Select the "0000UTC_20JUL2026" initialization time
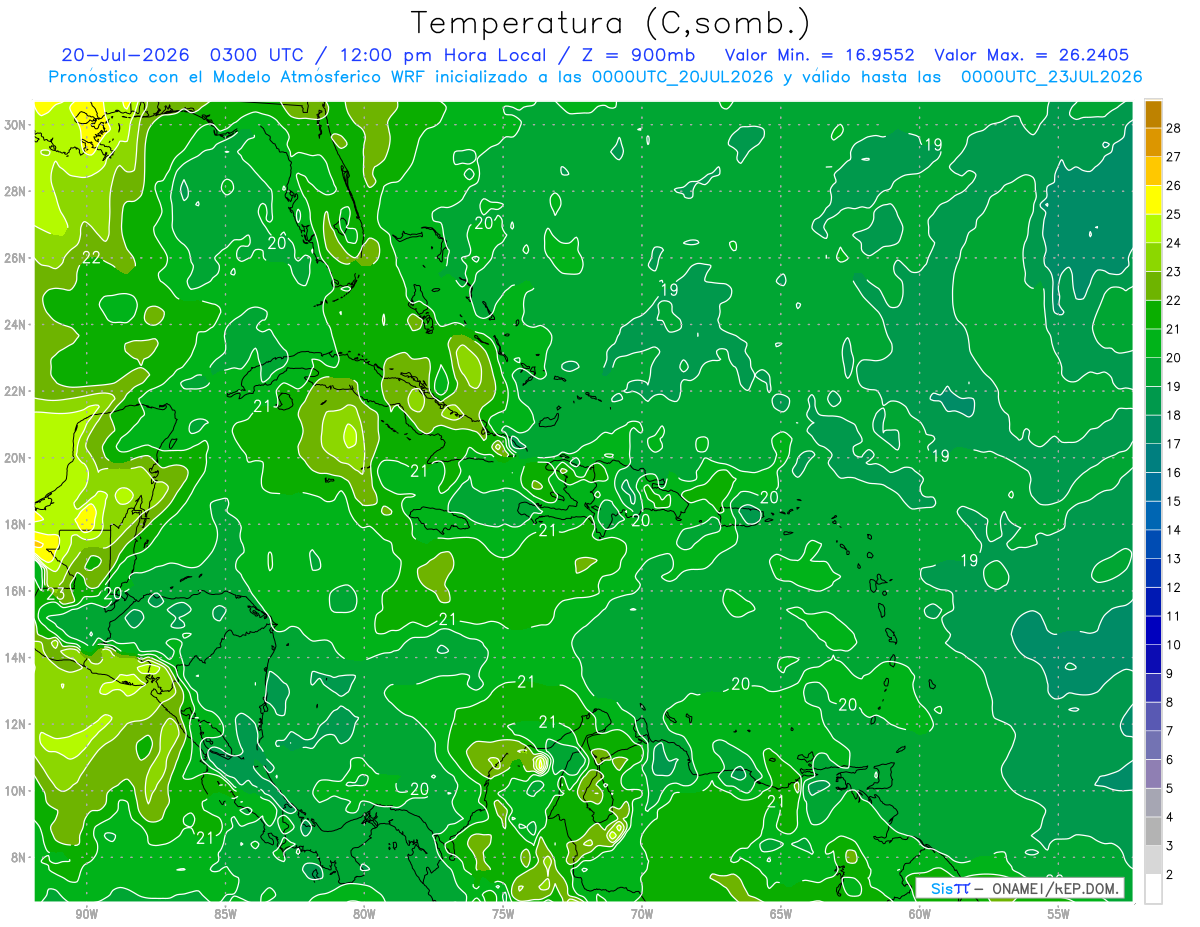1200x927 pixels. pos(683,77)
